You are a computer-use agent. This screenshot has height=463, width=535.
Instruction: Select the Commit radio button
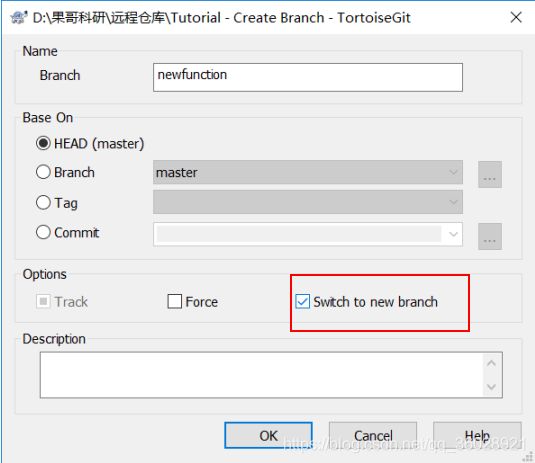pos(43,232)
